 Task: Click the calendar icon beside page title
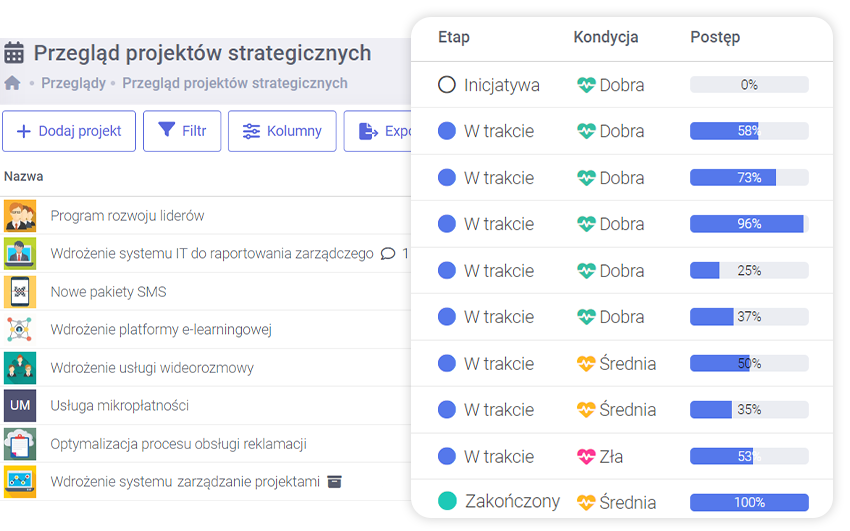[x=14, y=53]
